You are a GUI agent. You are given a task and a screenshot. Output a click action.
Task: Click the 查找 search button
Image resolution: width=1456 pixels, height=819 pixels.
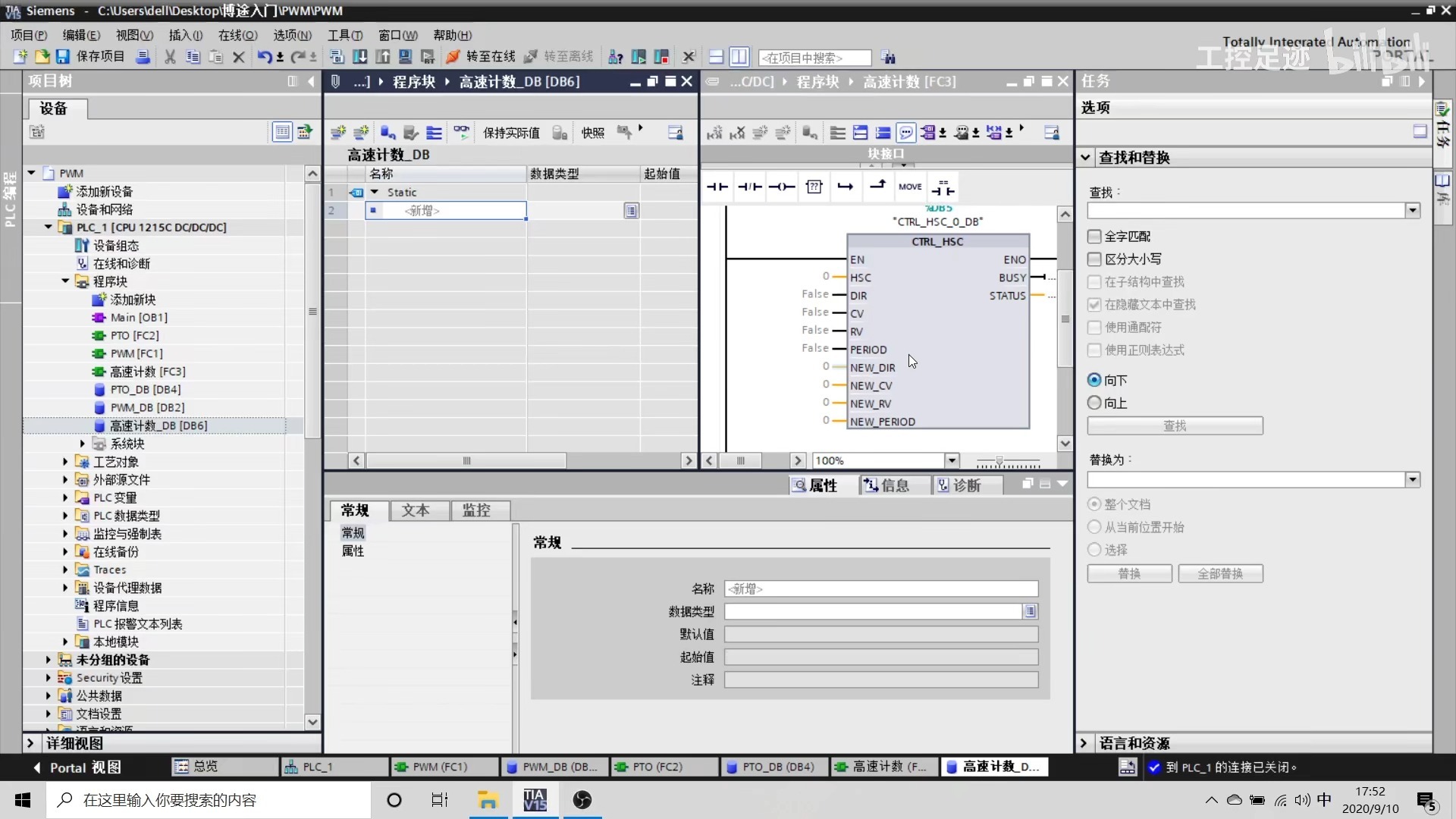[x=1175, y=425]
